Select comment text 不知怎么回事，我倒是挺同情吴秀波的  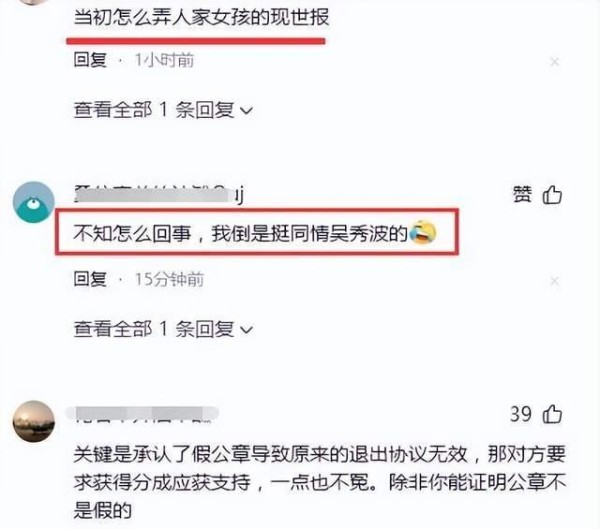point(241,233)
